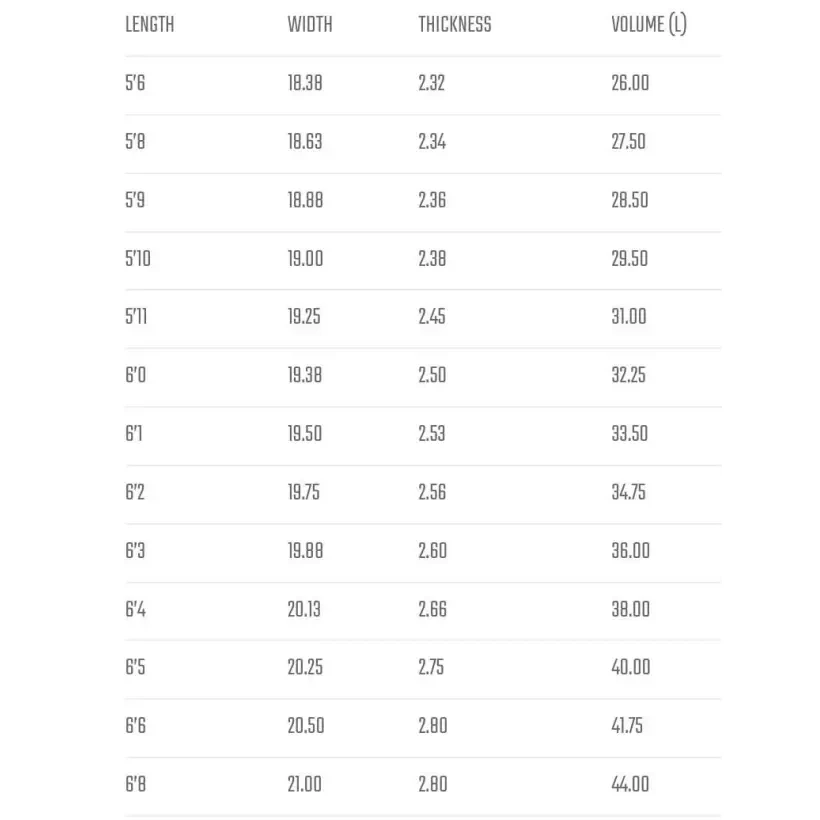The height and width of the screenshot is (820, 820).
Task: Select the 6'3 length cell
Action: pyautogui.click(x=135, y=551)
